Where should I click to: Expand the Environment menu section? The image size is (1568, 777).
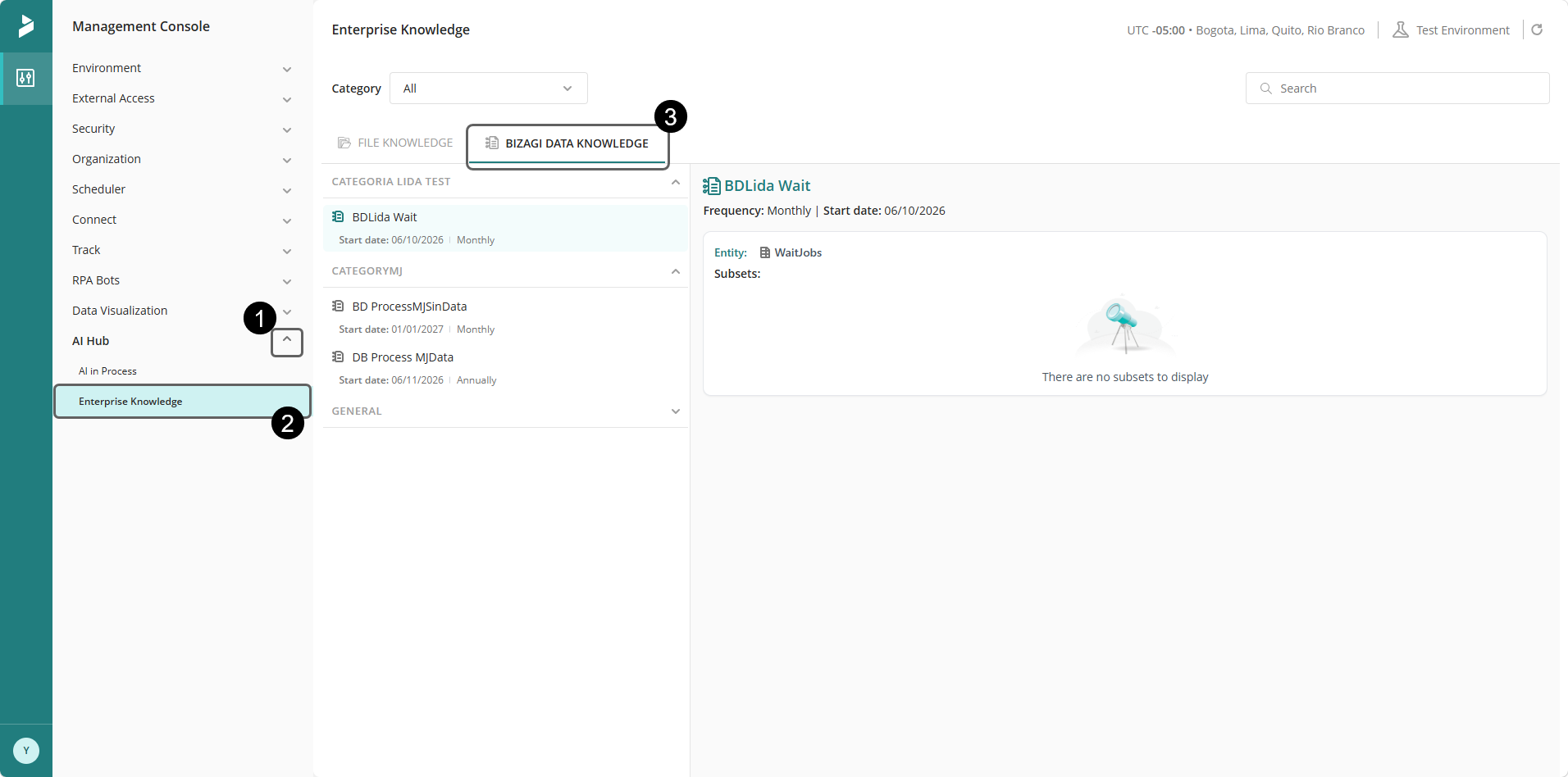coord(287,69)
